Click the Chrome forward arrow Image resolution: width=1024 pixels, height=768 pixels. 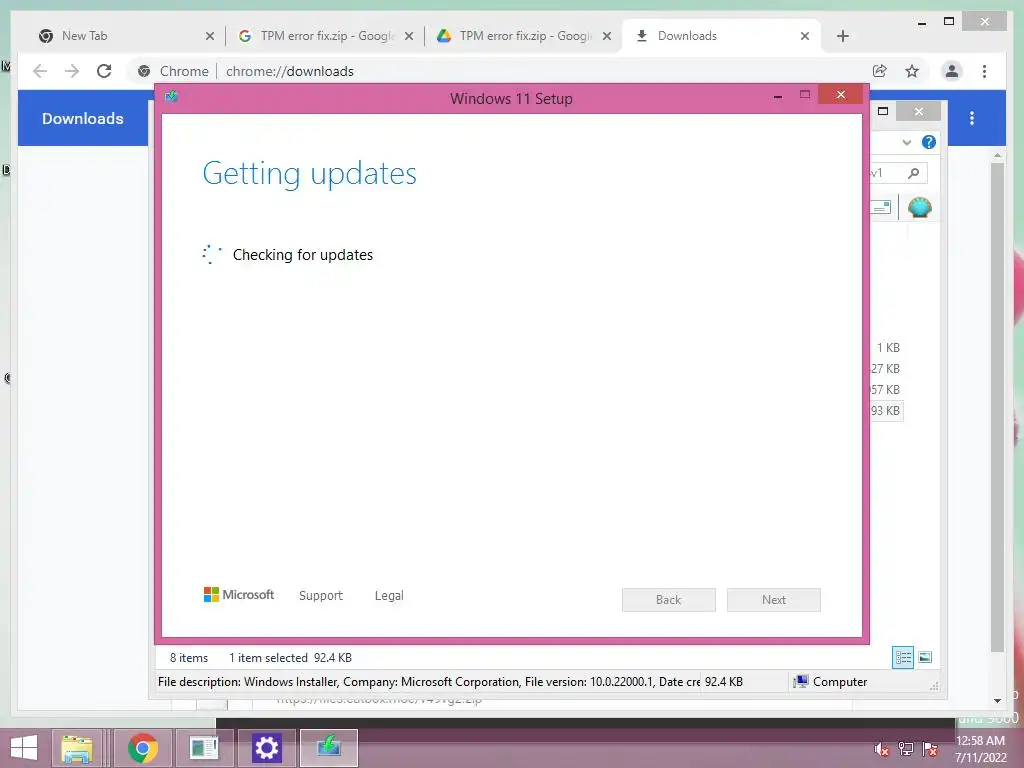tap(72, 71)
